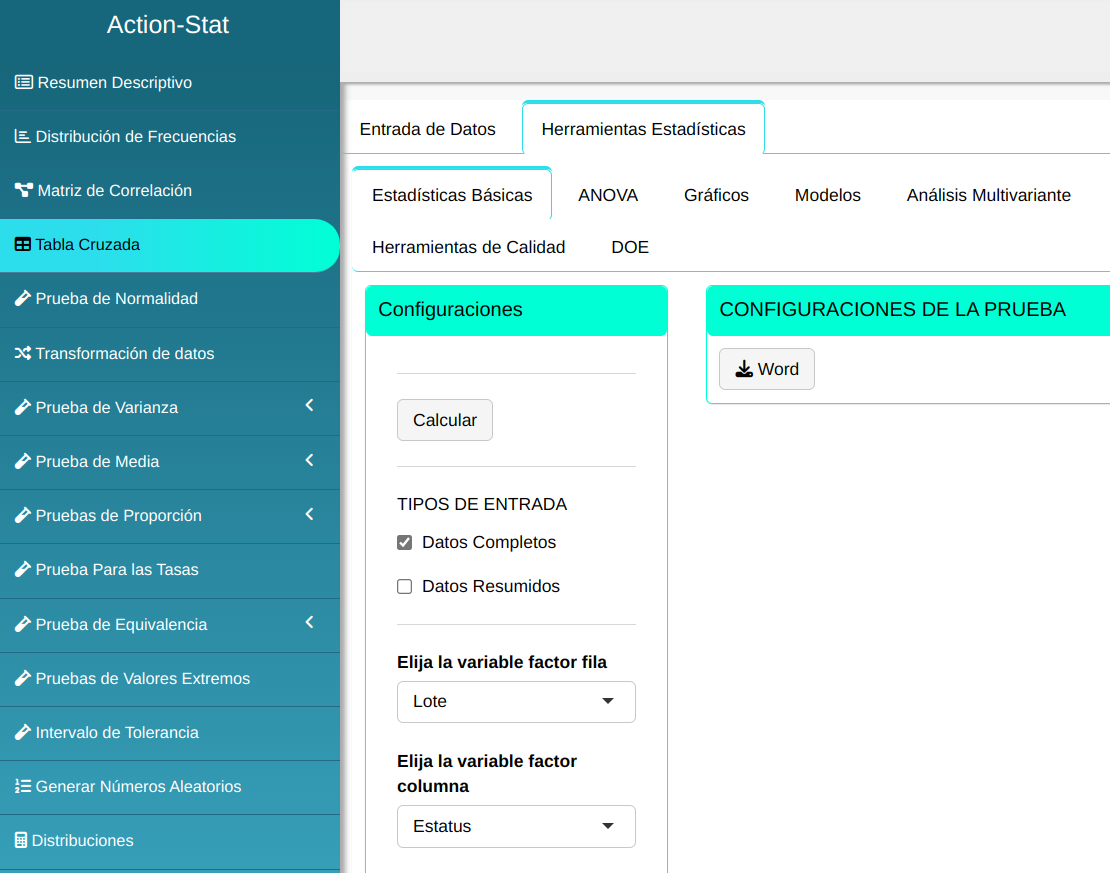The width and height of the screenshot is (1110, 873).
Task: Click the Prueba de Normalidad eraser icon
Action: coord(22,298)
